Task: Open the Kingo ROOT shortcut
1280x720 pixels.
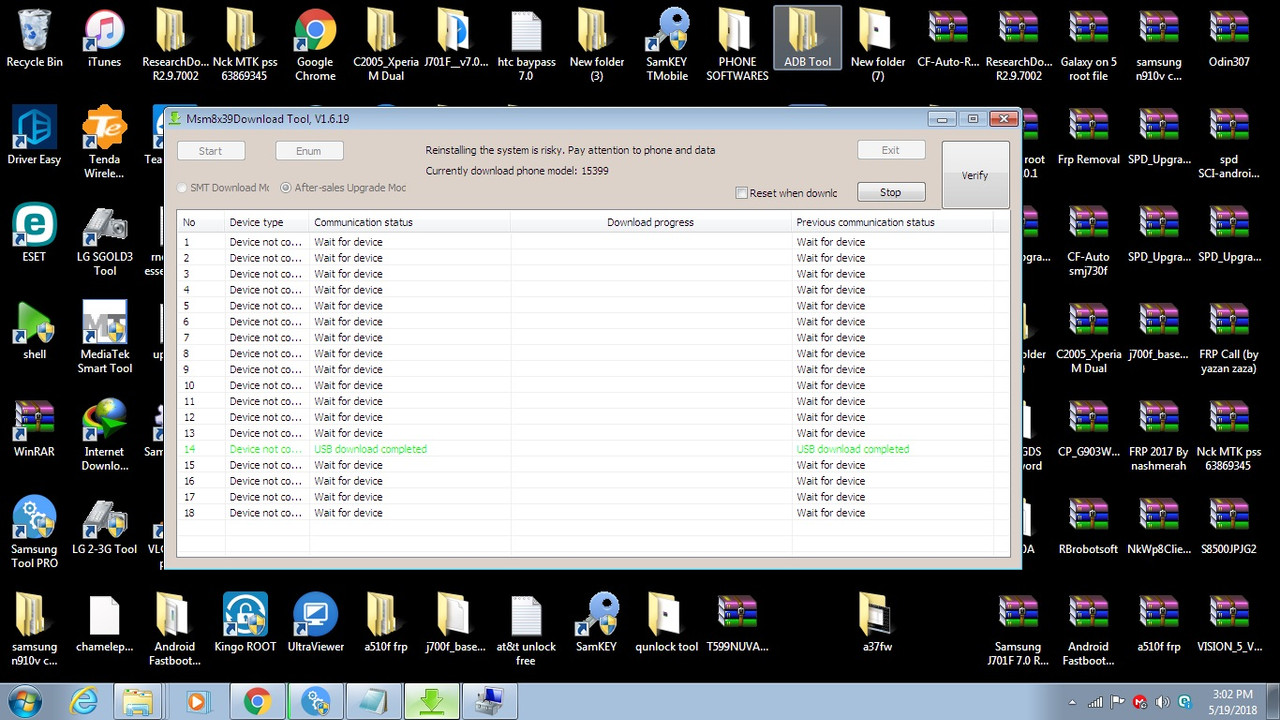Action: tap(245, 624)
